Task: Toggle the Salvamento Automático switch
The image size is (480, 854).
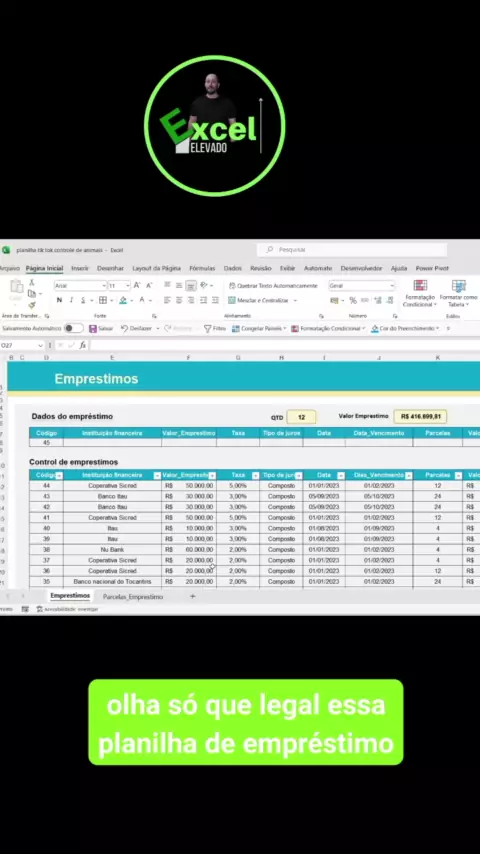Action: tap(74, 328)
